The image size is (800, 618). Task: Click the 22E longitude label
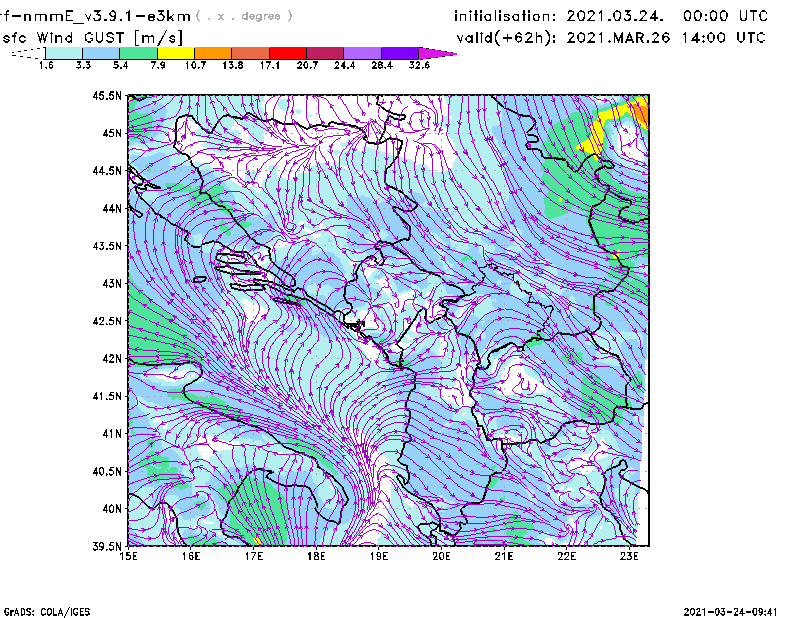[566, 556]
